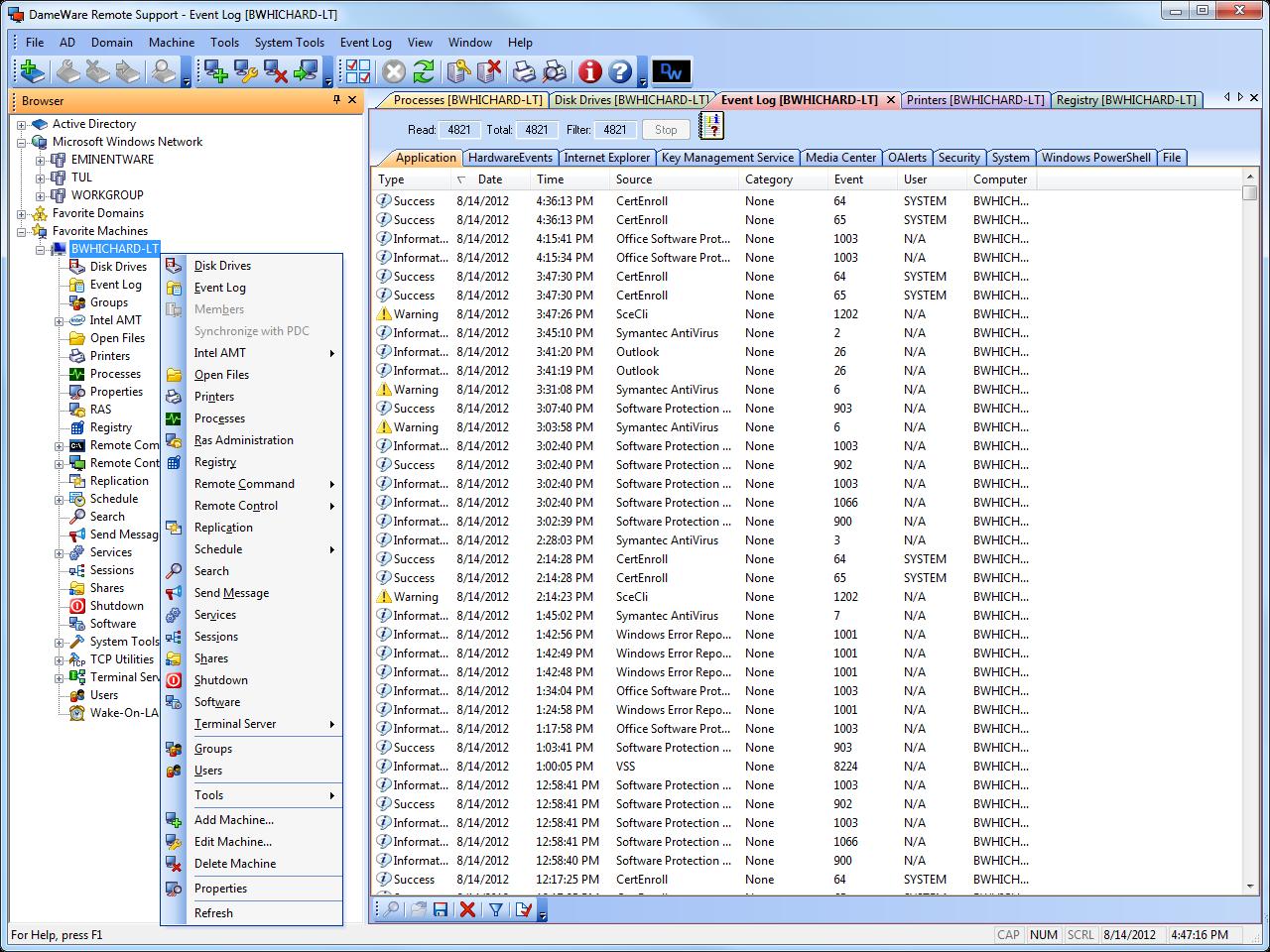
Task: Open the print preview toolbar icon
Action: coord(555,71)
